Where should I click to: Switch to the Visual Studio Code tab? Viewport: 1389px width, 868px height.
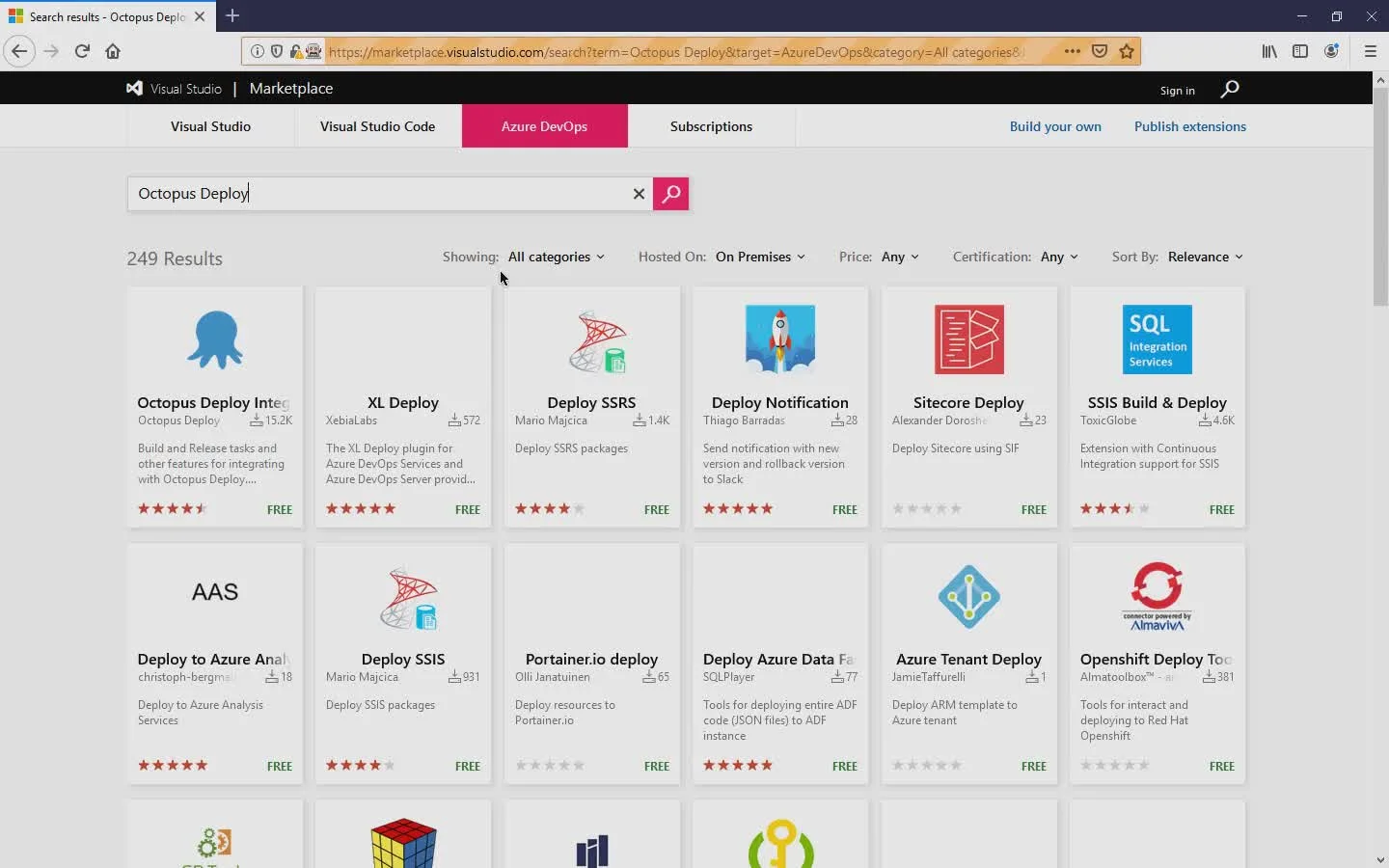click(377, 126)
